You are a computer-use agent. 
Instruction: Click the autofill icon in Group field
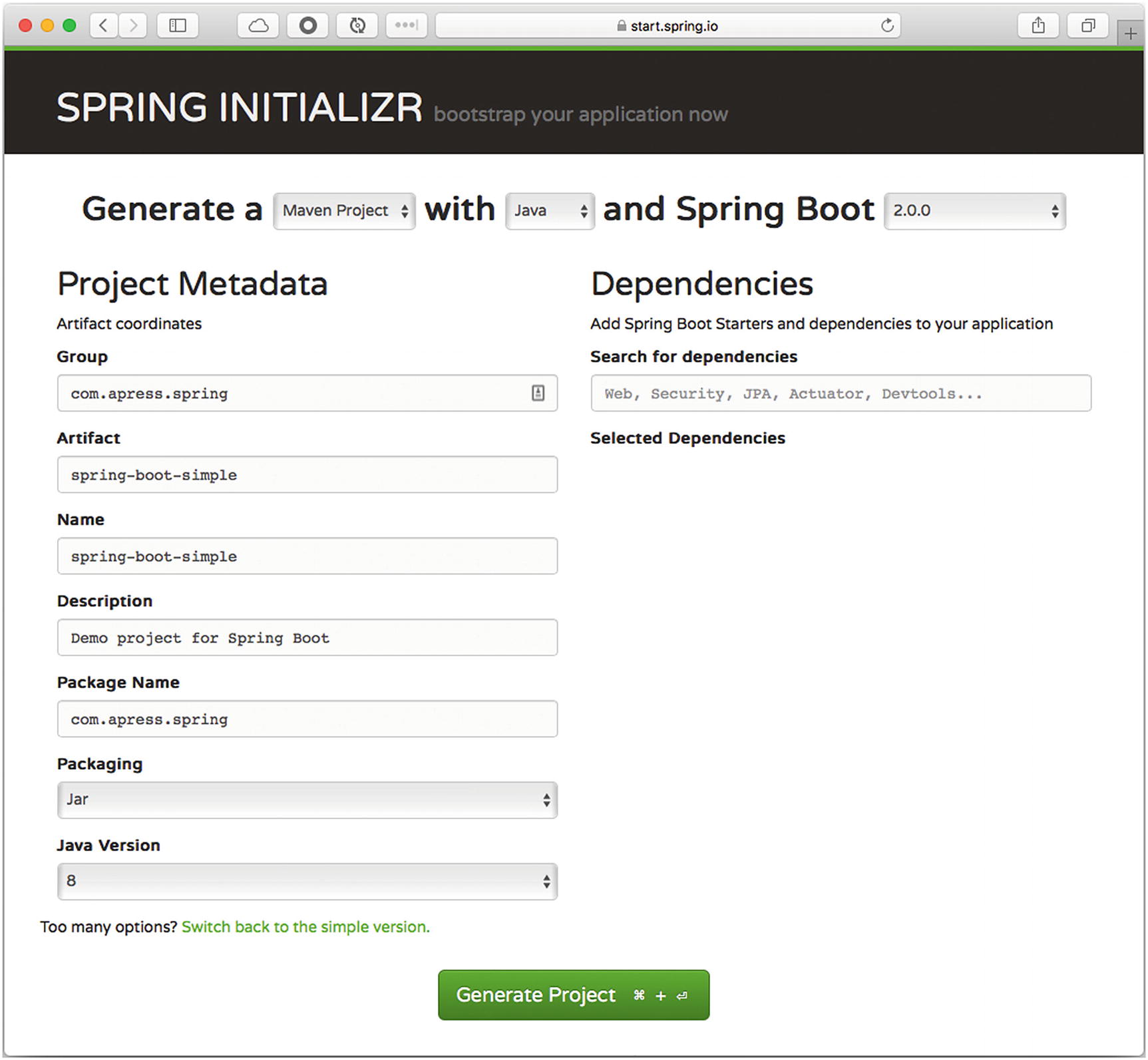538,393
